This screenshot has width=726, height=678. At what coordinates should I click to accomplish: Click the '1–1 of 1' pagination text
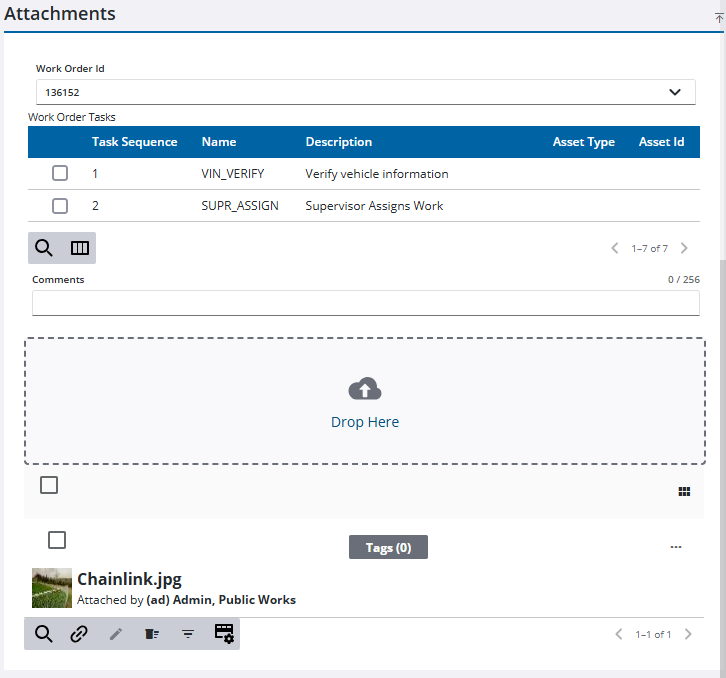click(x=653, y=634)
